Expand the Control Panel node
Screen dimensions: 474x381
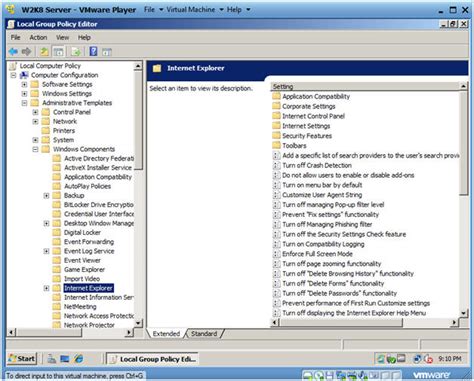click(x=35, y=112)
